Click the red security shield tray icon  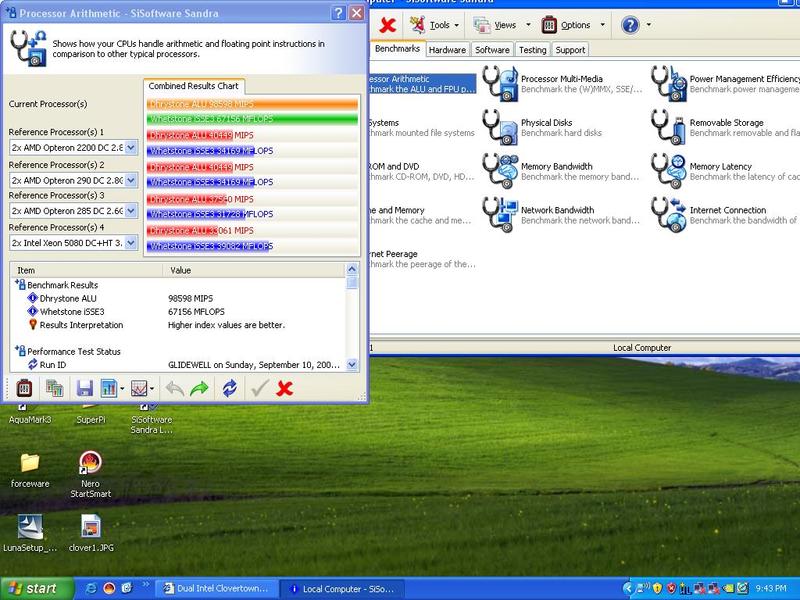point(670,588)
